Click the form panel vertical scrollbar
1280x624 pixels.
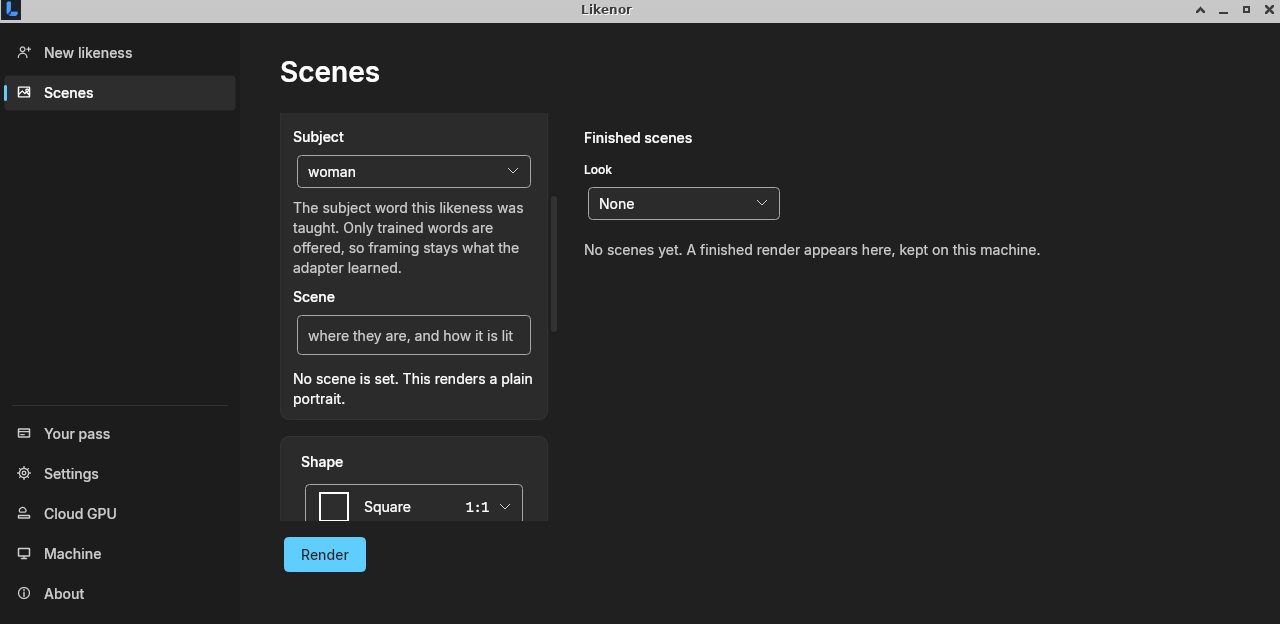555,265
